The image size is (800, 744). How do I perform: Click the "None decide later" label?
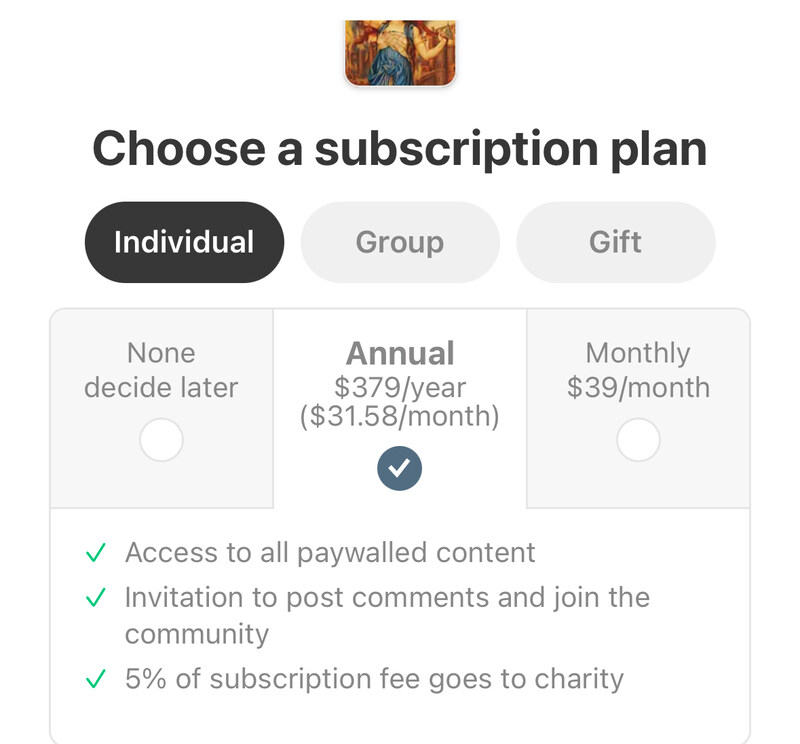(161, 370)
